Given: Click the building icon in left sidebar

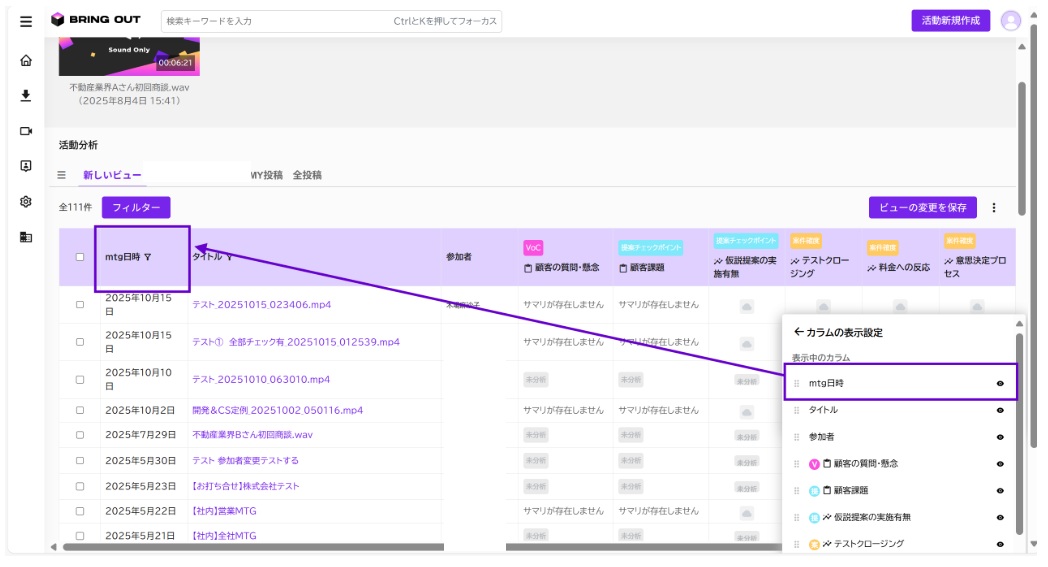Looking at the screenshot, I should 26,237.
